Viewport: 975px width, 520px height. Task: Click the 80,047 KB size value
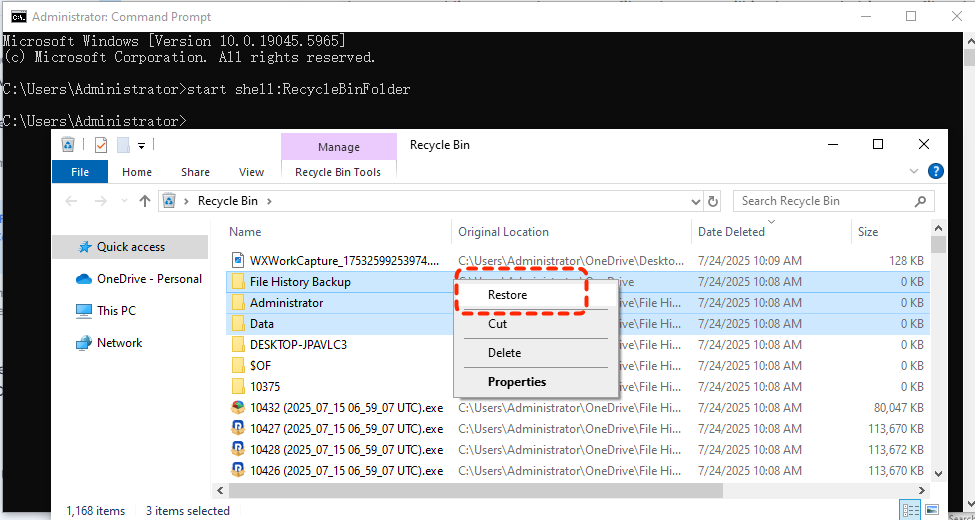click(x=899, y=408)
